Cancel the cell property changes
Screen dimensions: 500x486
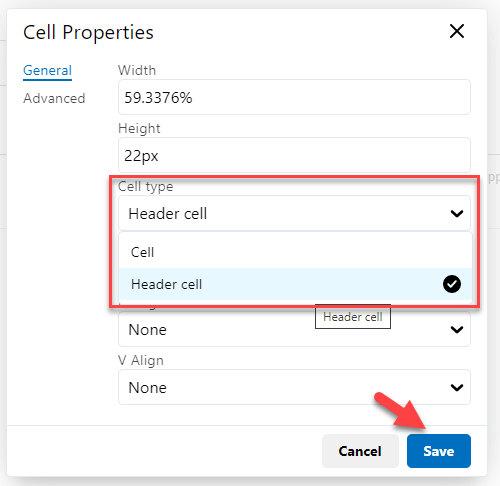click(360, 451)
